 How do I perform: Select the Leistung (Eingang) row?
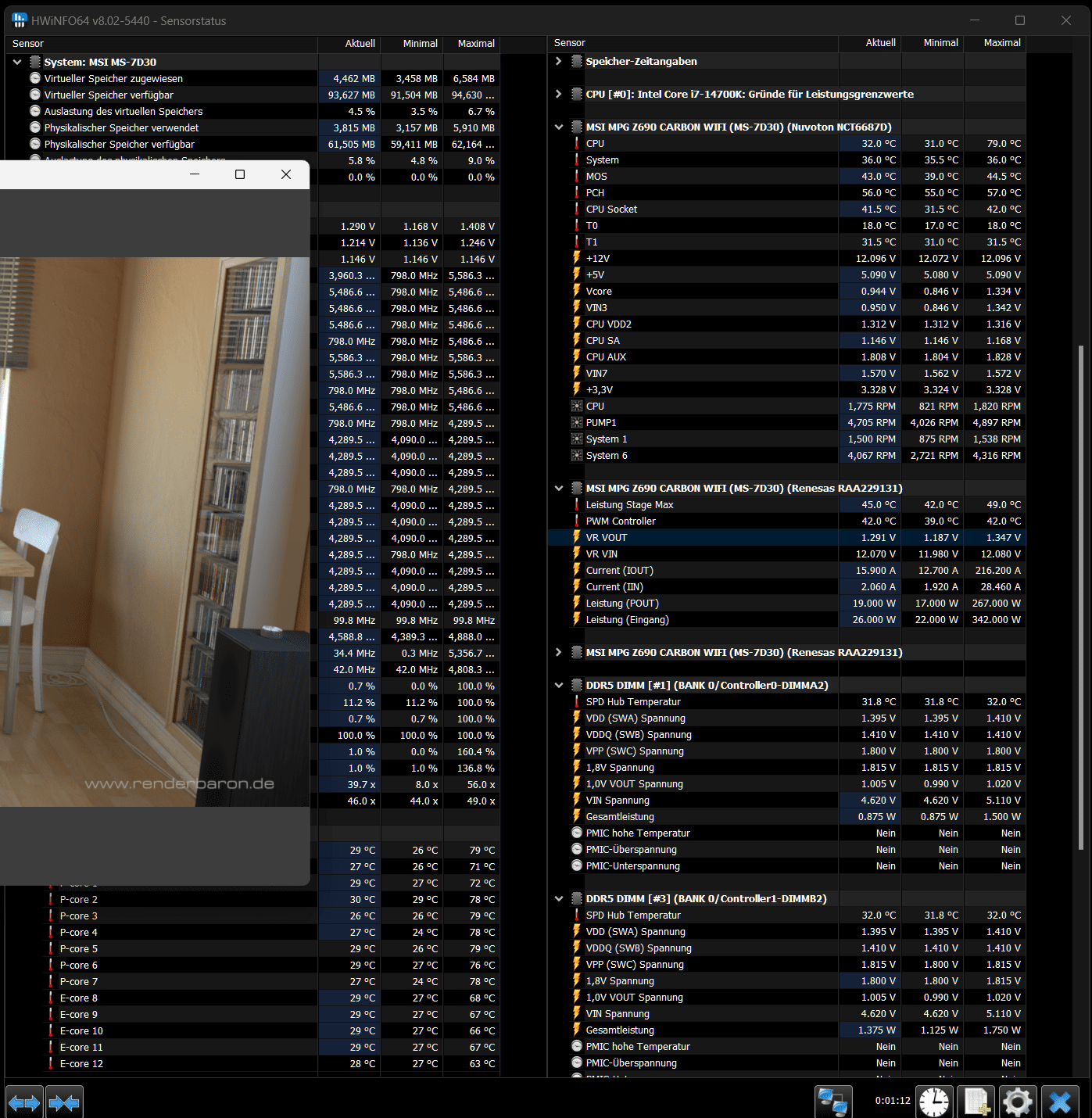coord(787,619)
